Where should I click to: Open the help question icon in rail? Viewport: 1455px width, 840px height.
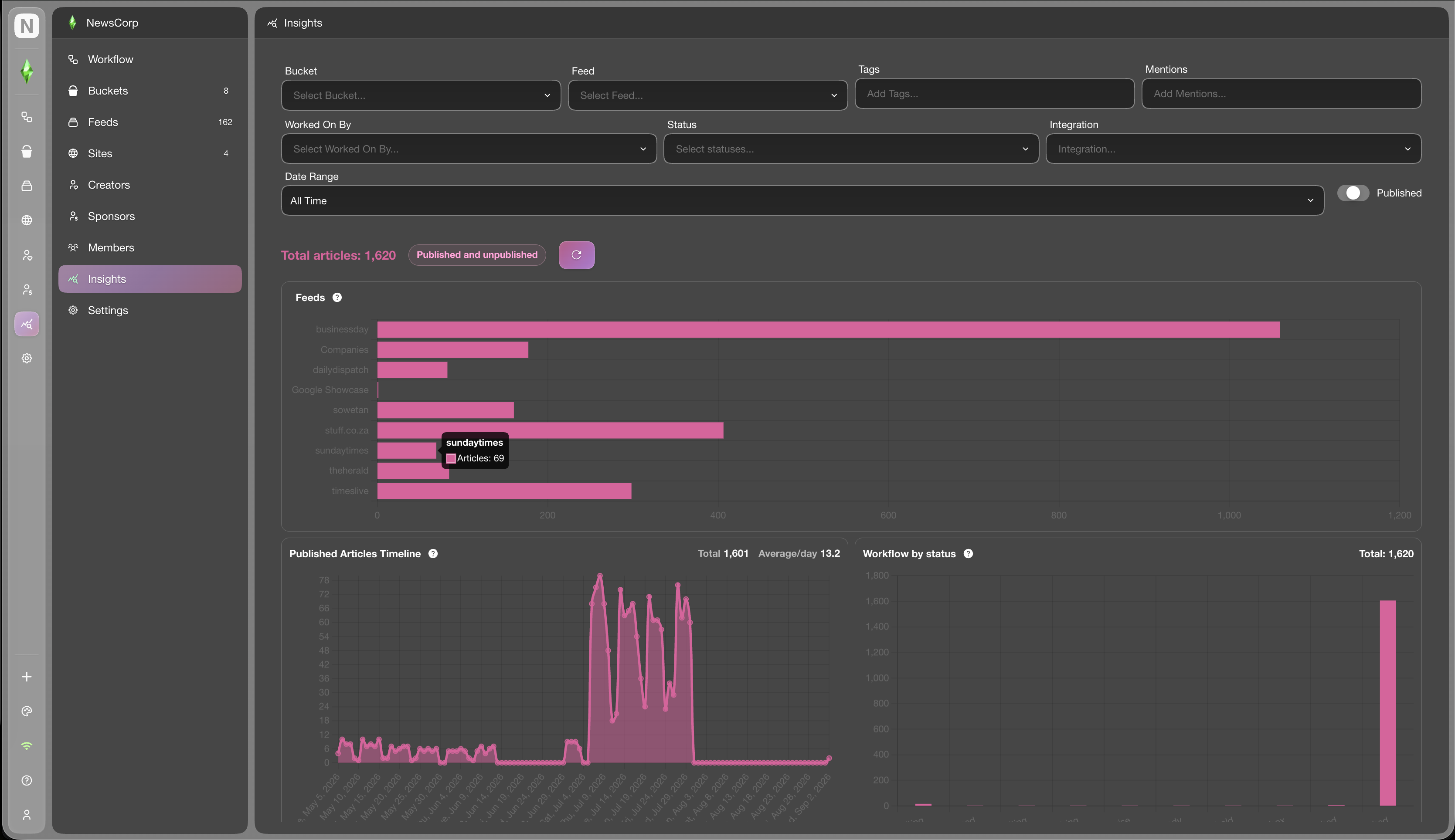27,781
